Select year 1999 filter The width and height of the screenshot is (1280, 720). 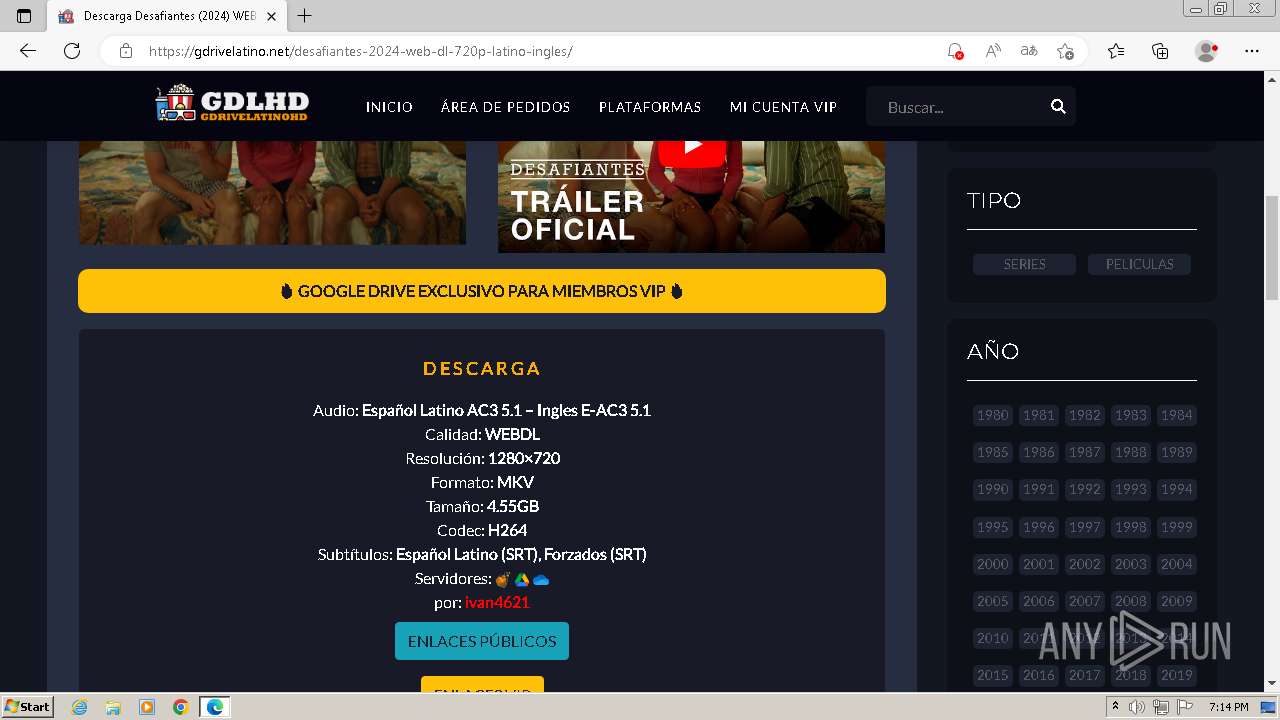[x=1176, y=527]
